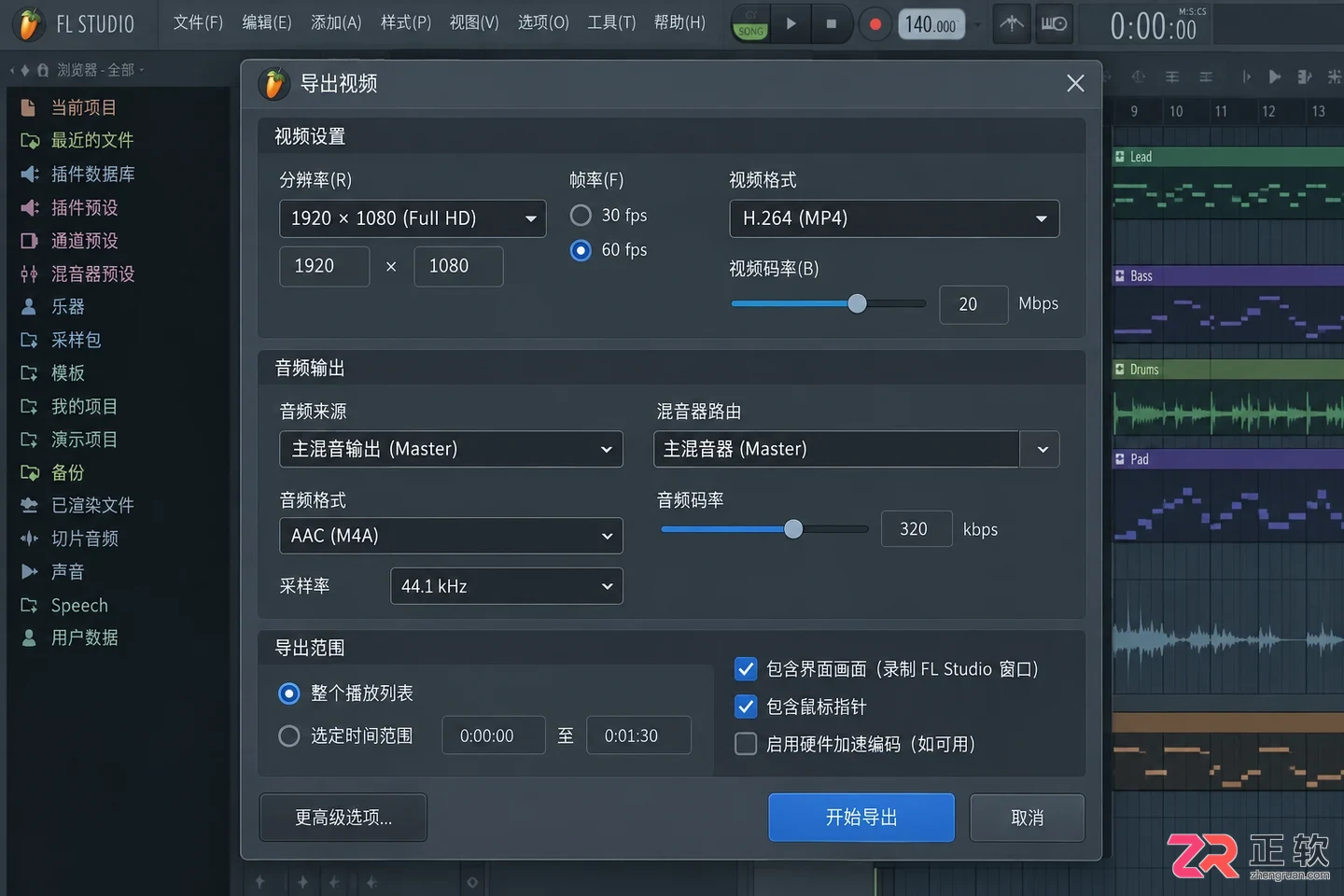
Task: Uncheck 包含界面画面 checkbox
Action: [746, 669]
